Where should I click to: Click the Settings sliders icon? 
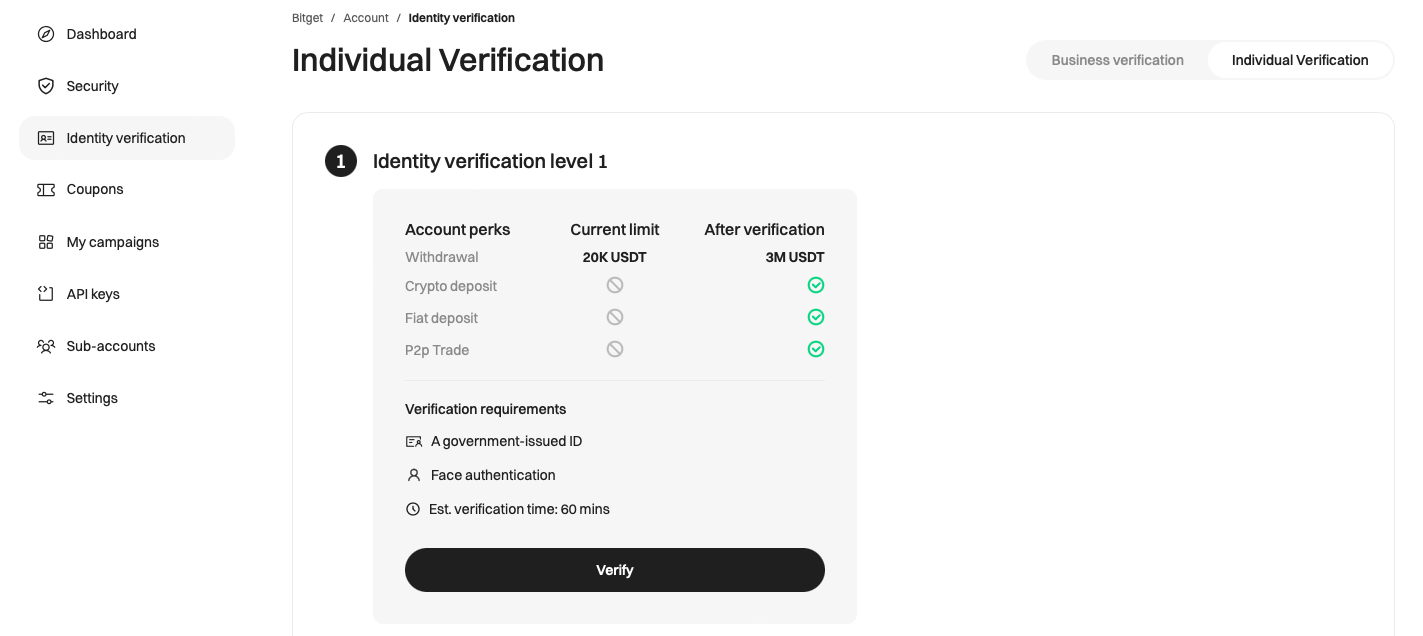point(46,398)
